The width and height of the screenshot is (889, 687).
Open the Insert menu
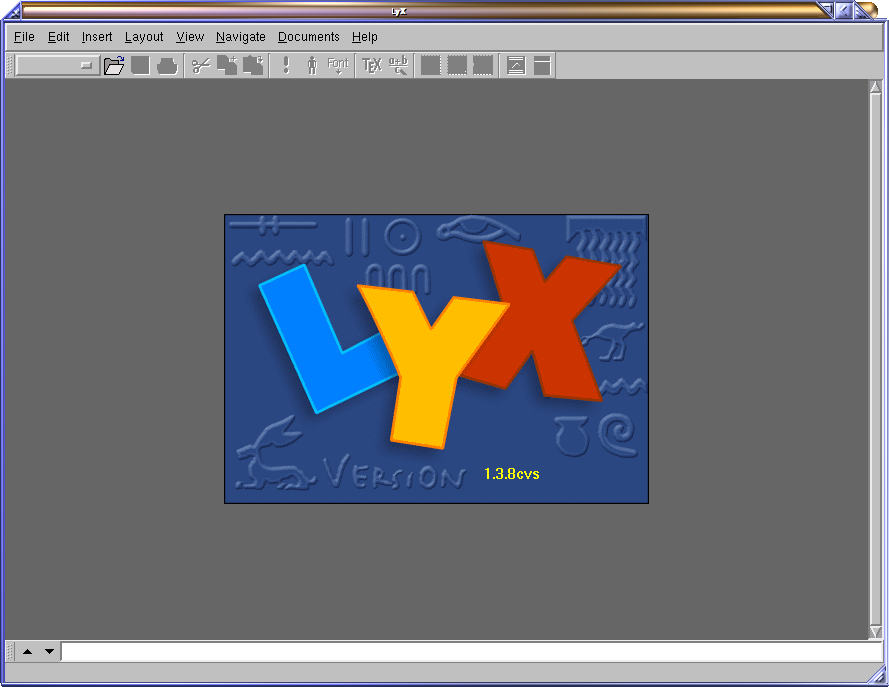click(97, 37)
